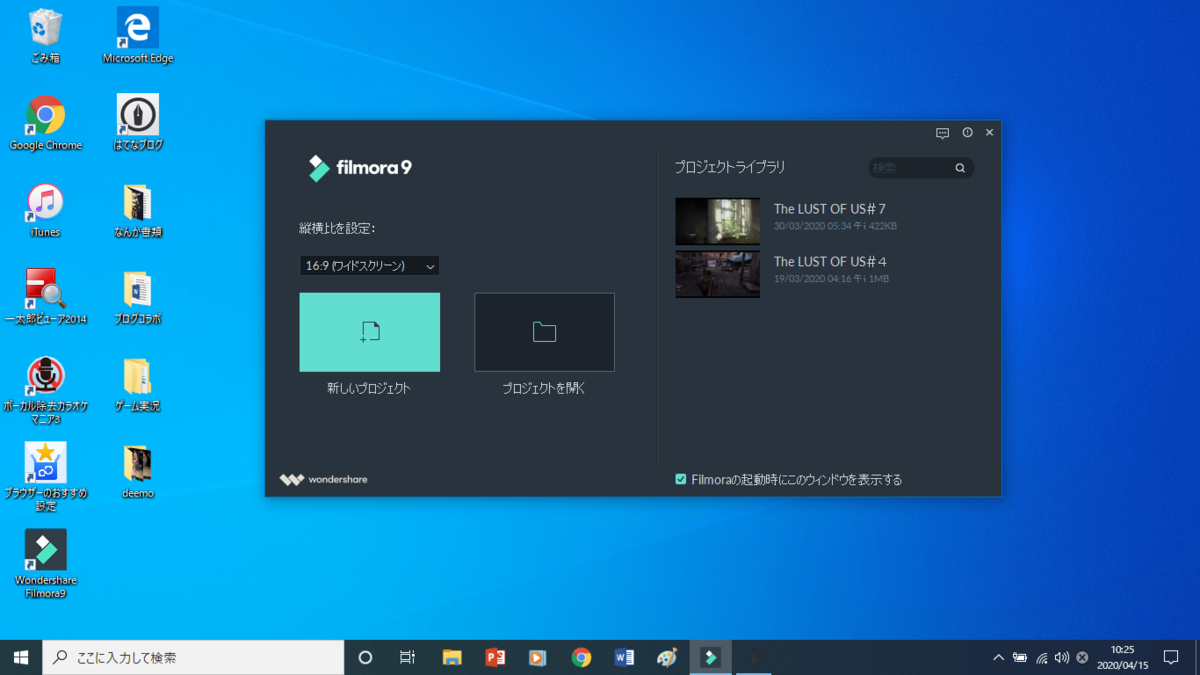
Task: Open Cortana circle on taskbar
Action: [365, 657]
